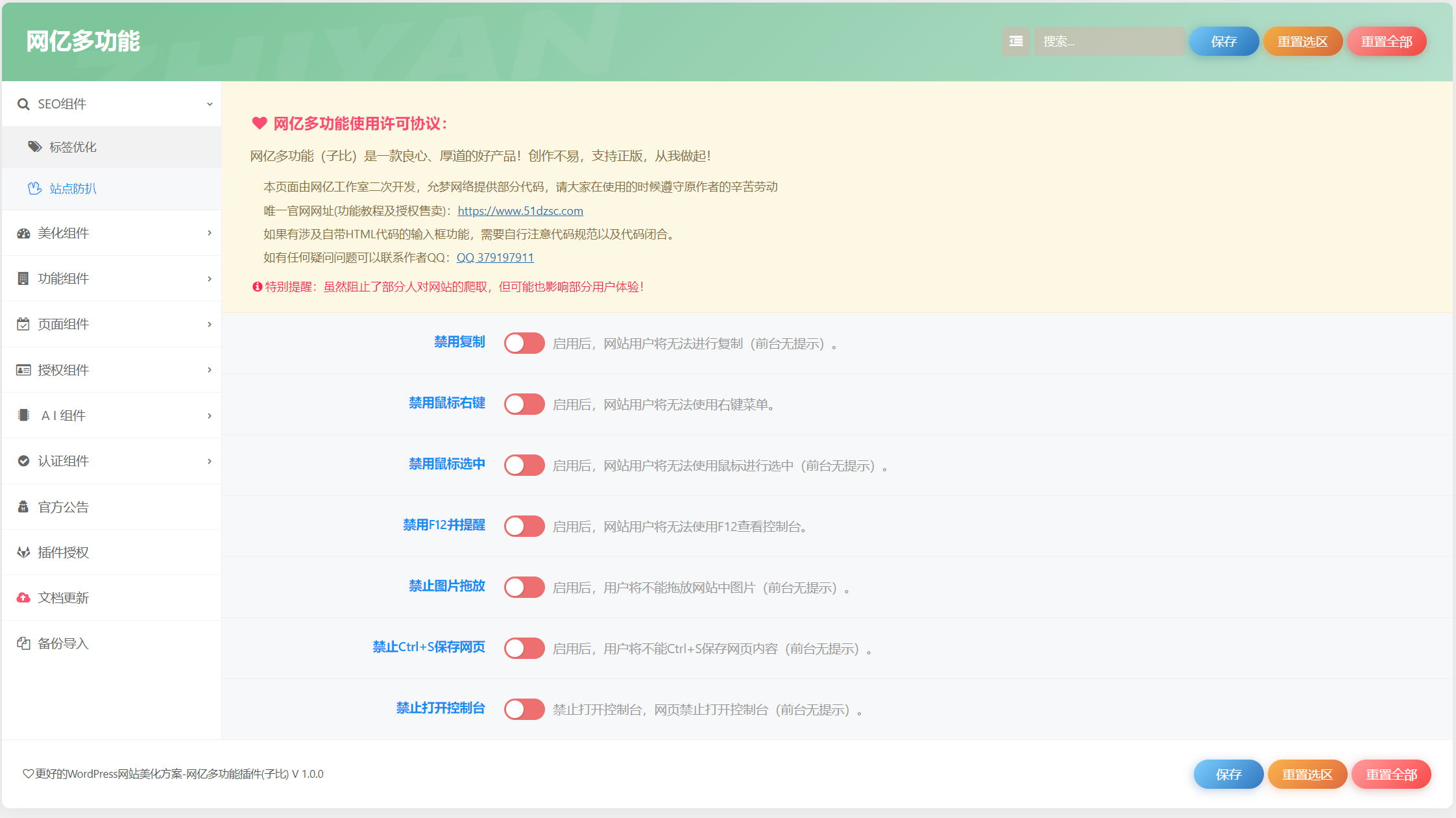The image size is (1456, 818).
Task: Open the https://www.51dzsc.com link
Action: pyautogui.click(x=520, y=211)
